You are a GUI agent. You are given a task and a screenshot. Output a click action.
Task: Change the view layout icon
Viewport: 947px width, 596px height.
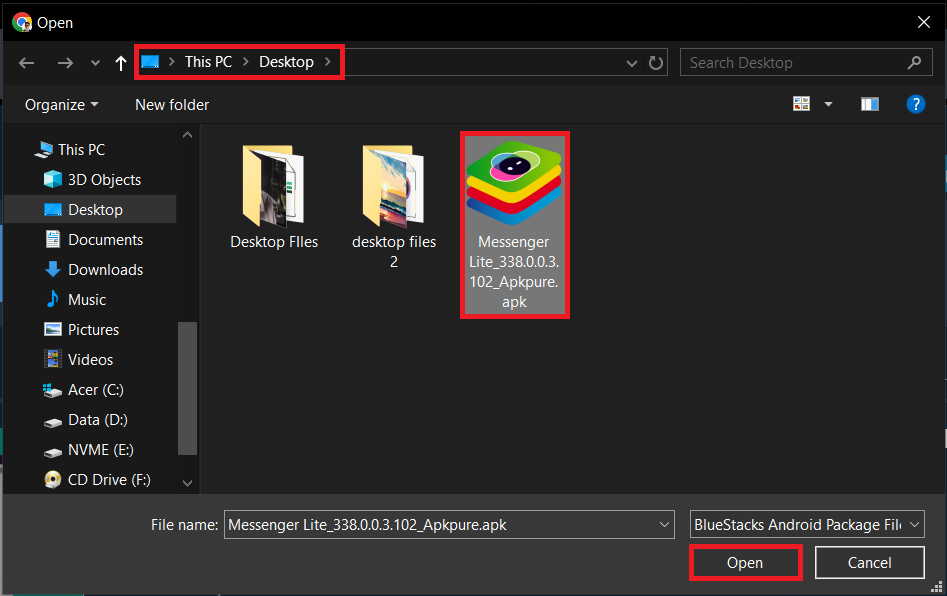[800, 103]
